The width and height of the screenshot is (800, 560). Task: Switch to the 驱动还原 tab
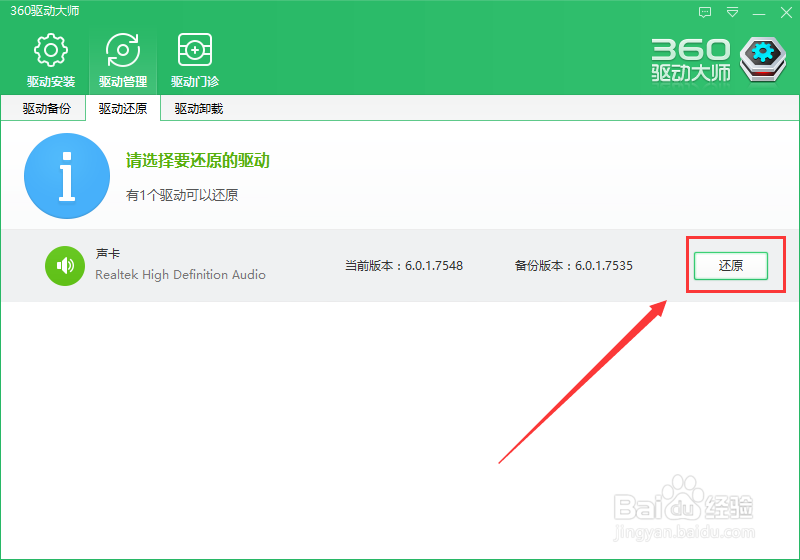[123, 109]
